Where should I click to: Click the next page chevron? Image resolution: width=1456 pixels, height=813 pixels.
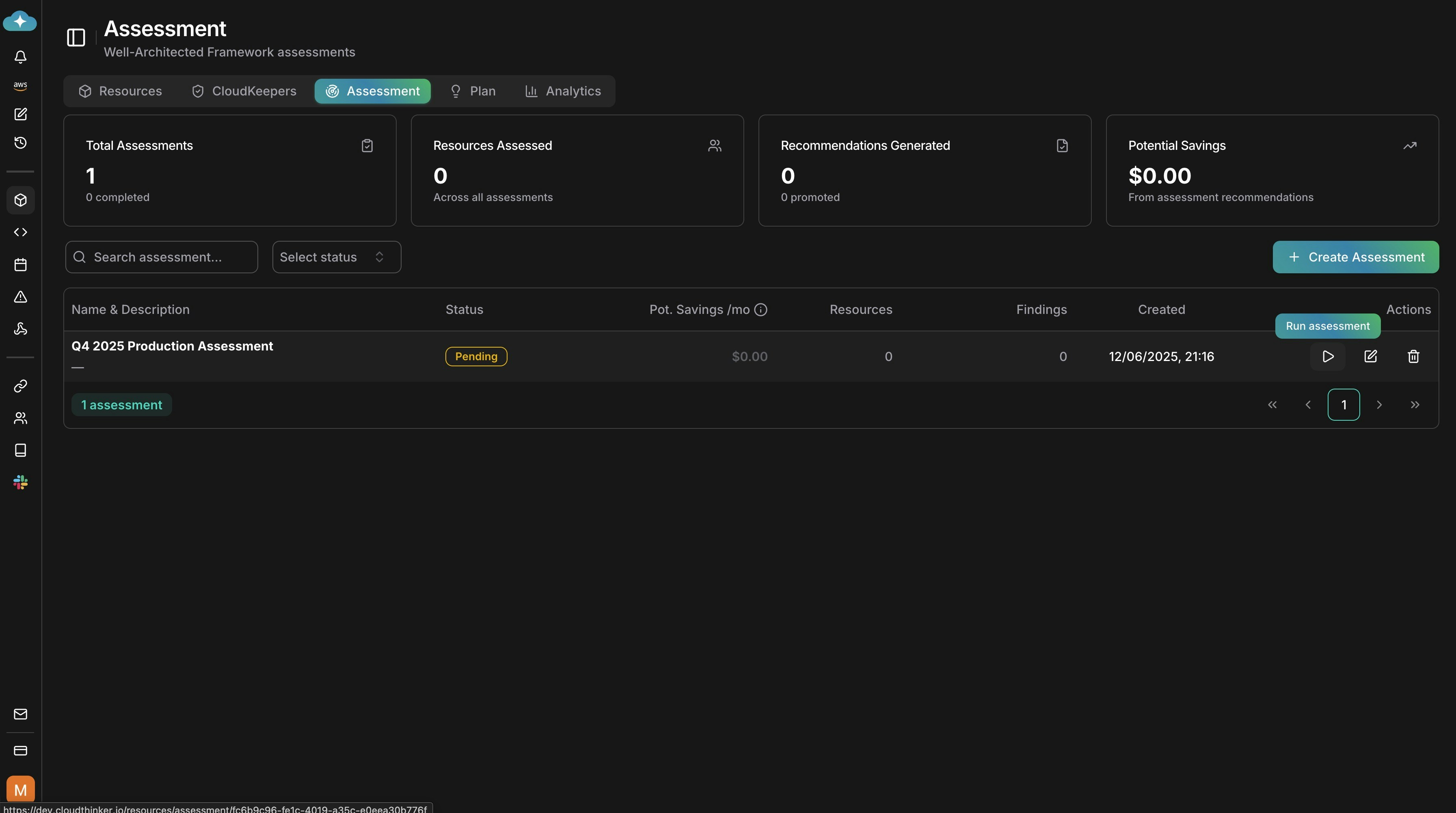pyautogui.click(x=1379, y=404)
